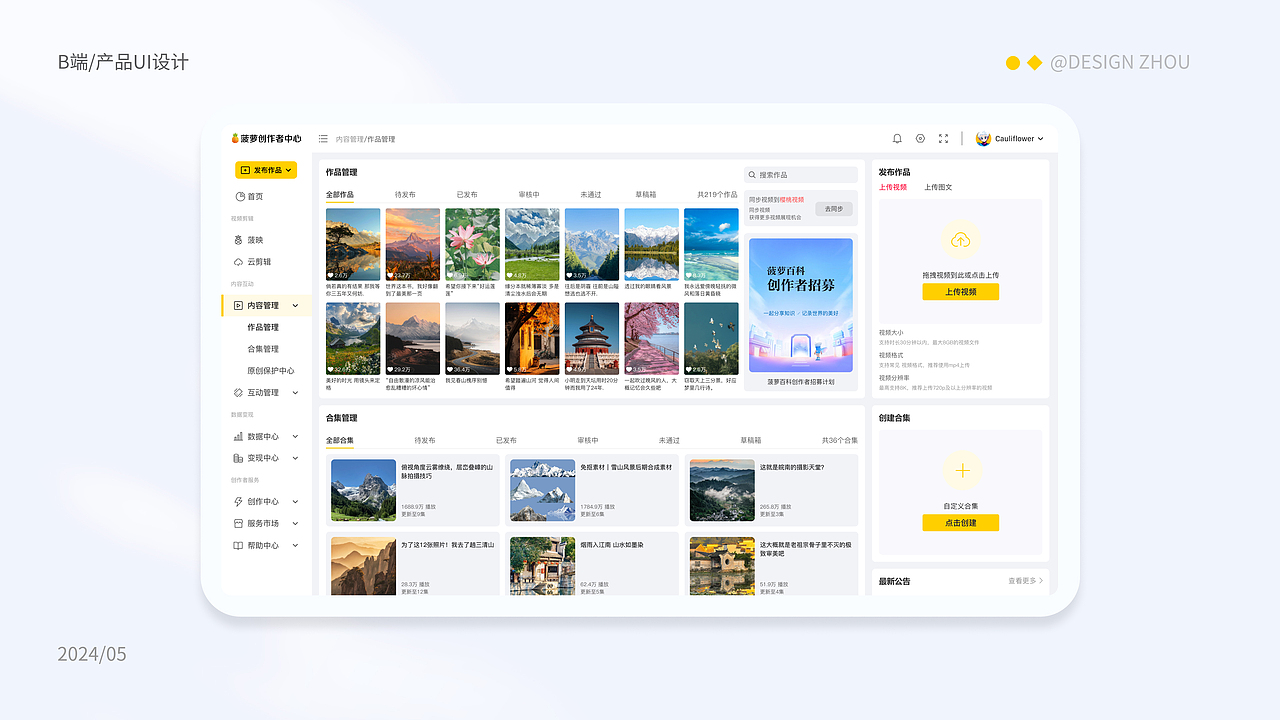Click the 变现中心 sidebar icon

tap(238, 458)
